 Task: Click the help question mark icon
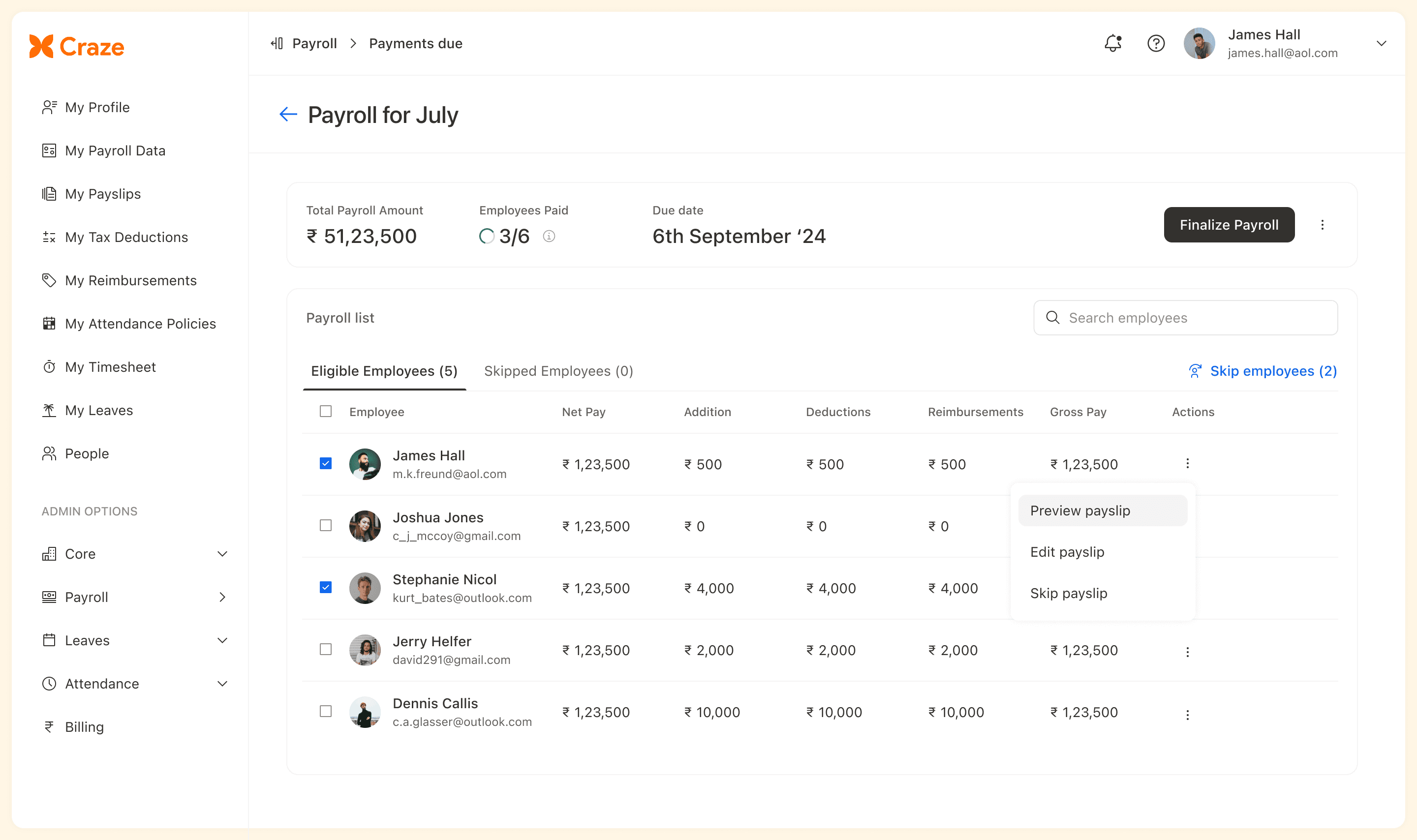click(1156, 43)
